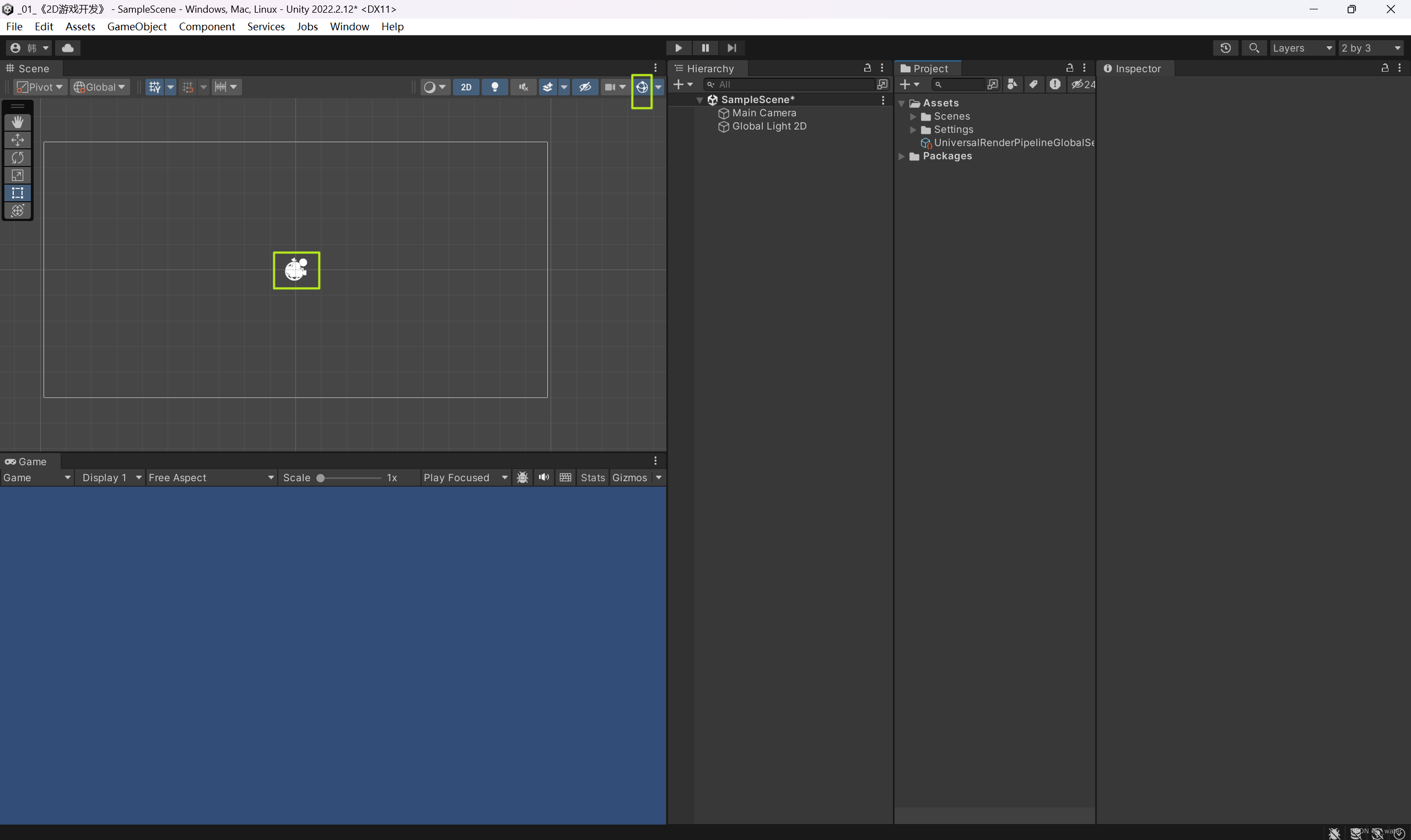Expand the Packages folder in the Project panel
Screen dimensions: 1411x840
click(901, 156)
